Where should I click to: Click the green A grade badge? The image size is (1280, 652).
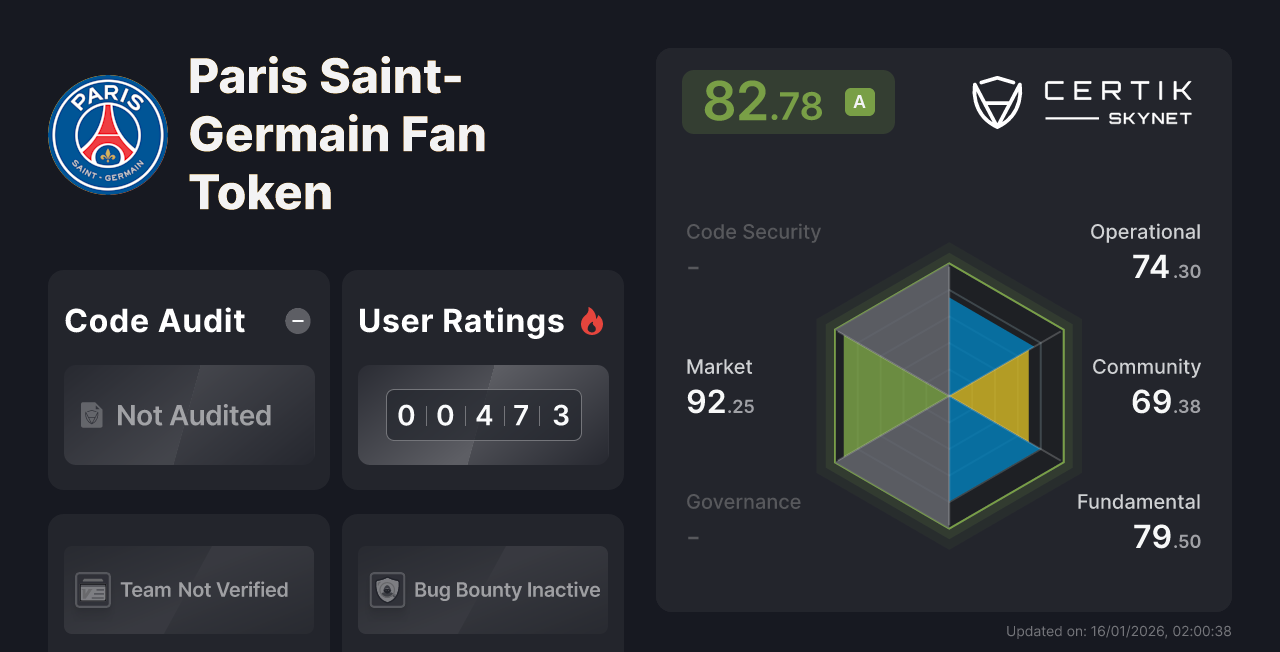[x=859, y=101]
